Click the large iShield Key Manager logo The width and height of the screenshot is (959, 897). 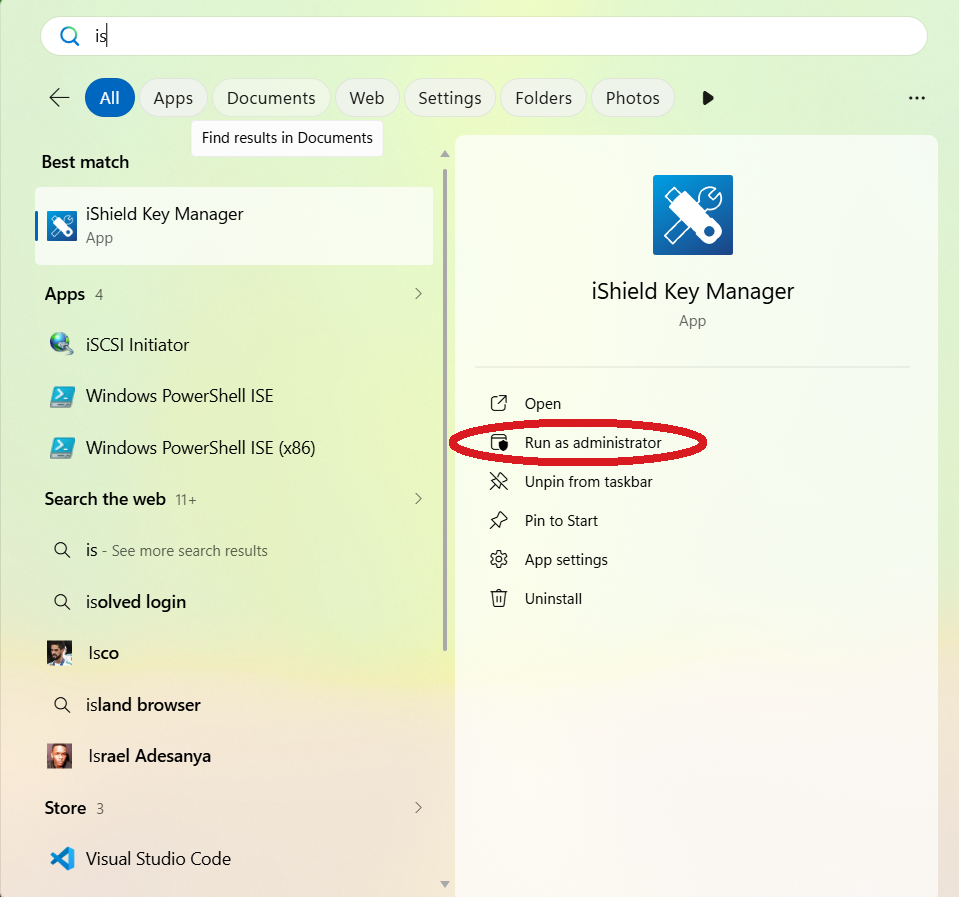click(692, 215)
